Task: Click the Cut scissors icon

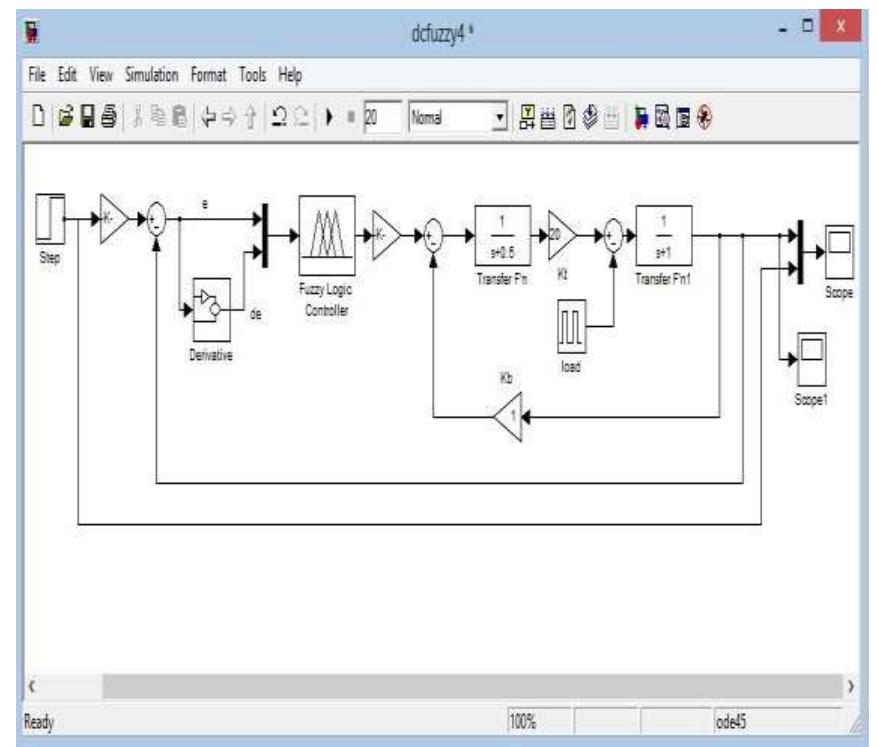Action: [137, 117]
